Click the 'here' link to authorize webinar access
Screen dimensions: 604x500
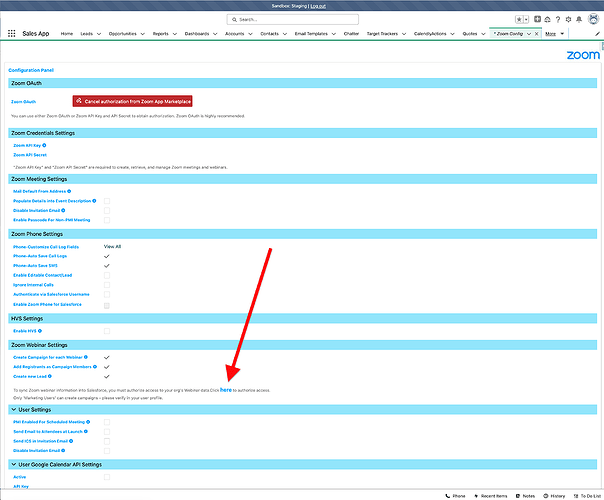pyautogui.click(x=226, y=390)
